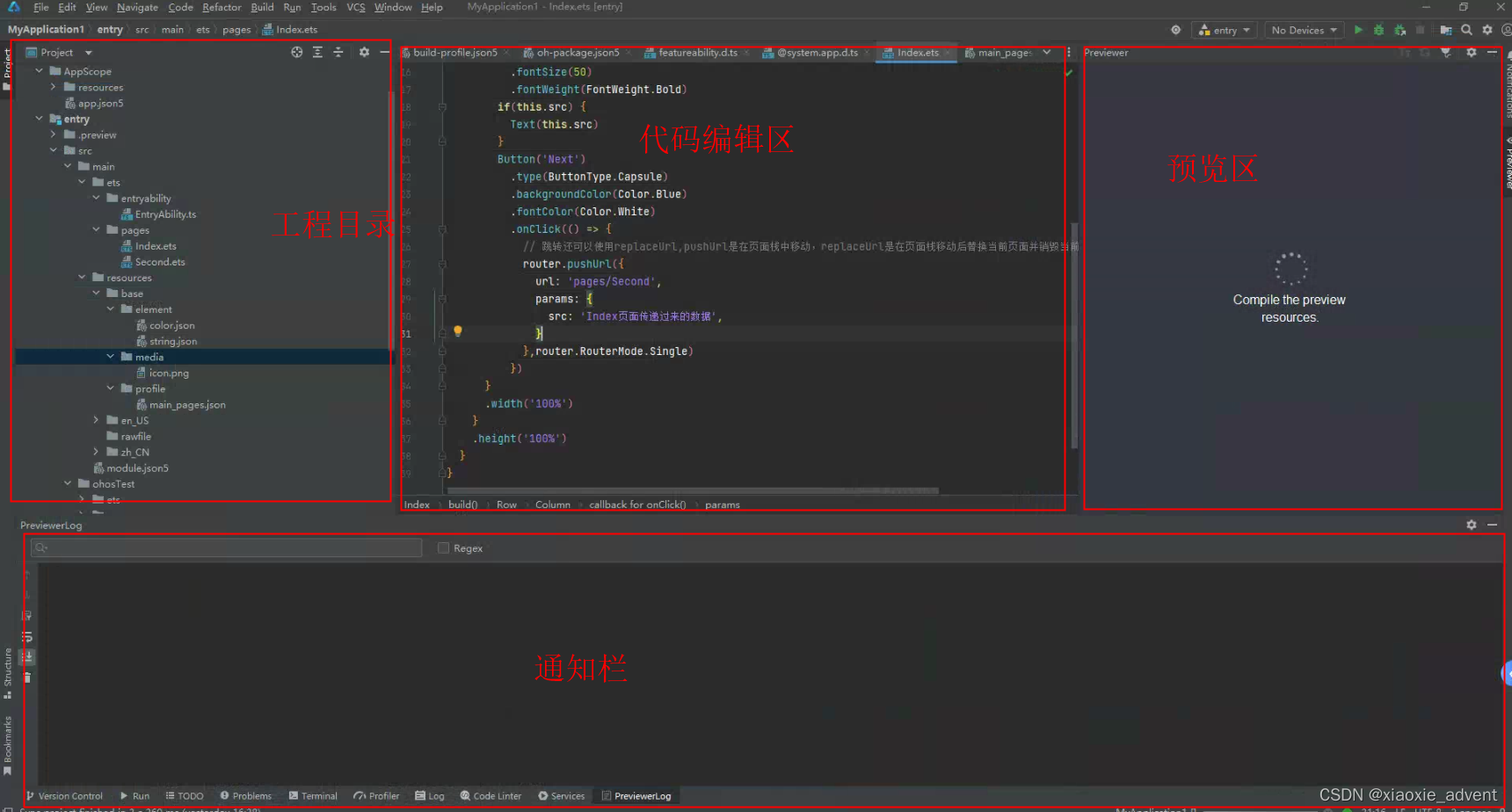The height and width of the screenshot is (812, 1512).
Task: Start debugging with the green bug icon
Action: (1378, 30)
